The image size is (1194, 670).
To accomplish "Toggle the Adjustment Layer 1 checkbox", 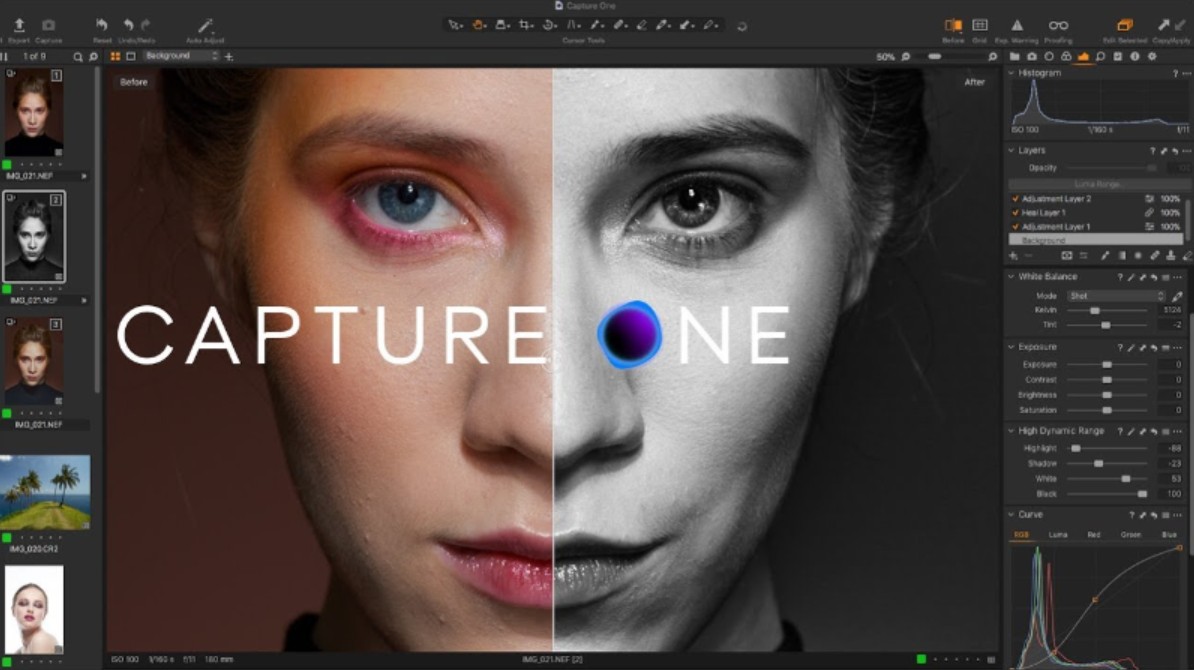I will pos(1015,227).
